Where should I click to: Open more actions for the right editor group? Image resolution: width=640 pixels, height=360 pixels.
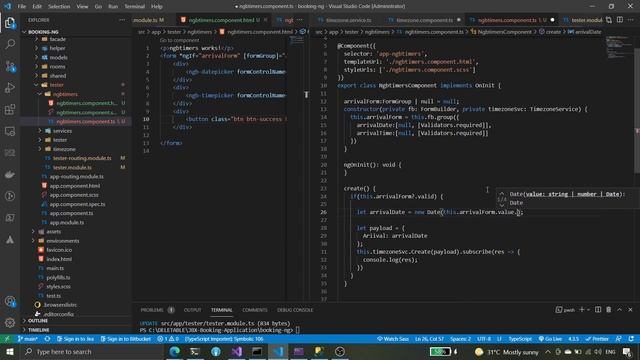tap(631, 20)
